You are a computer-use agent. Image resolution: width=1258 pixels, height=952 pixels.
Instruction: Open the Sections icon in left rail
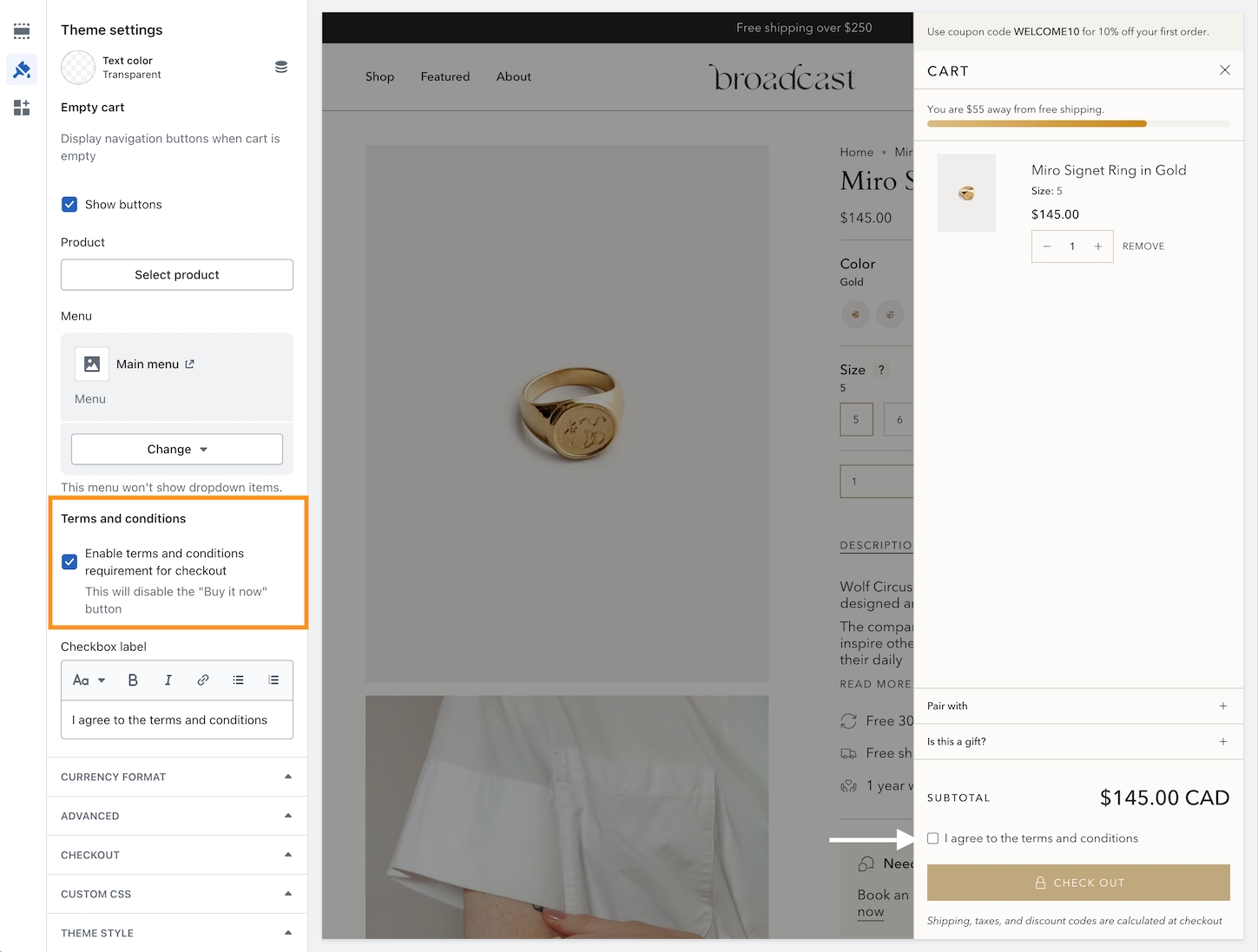click(22, 31)
